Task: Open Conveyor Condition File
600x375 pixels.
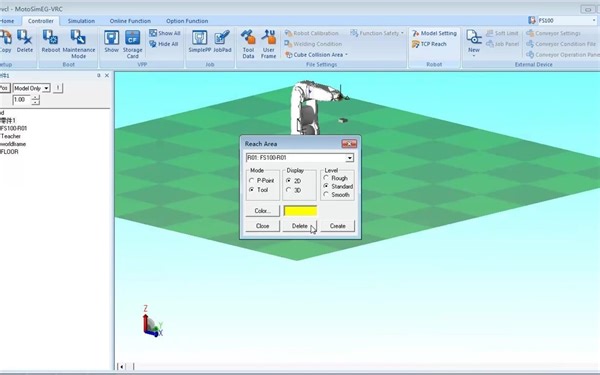Action: pos(561,44)
